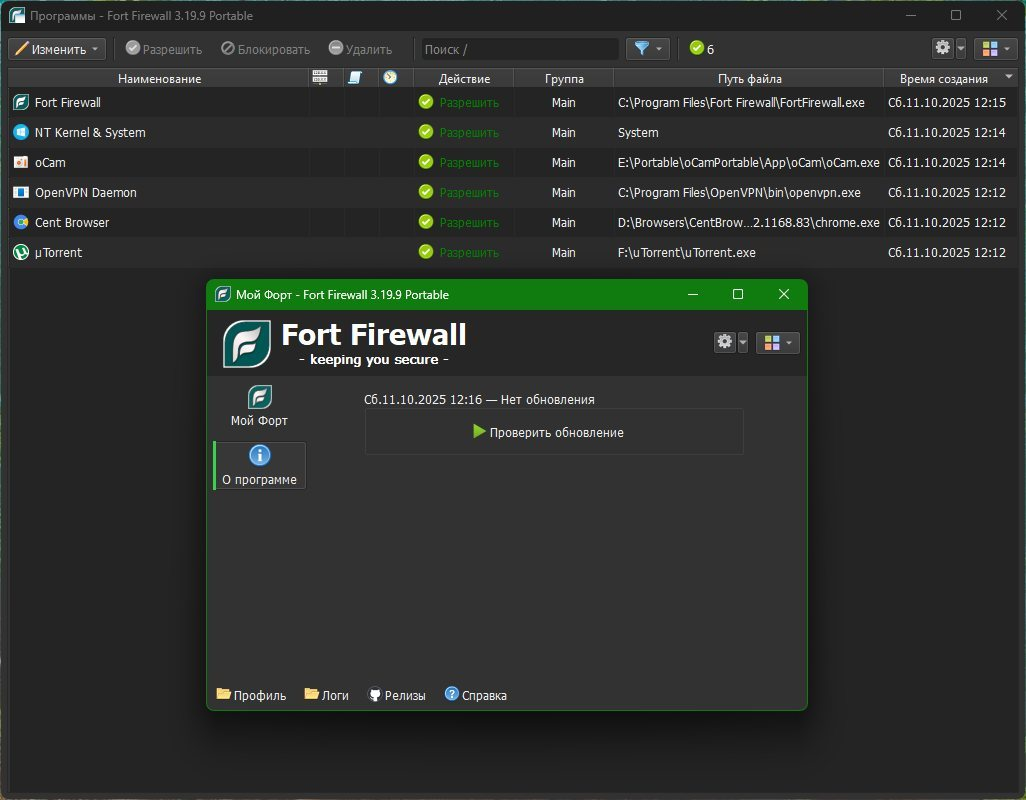Click Cent Browser allow checkmark icon

tap(426, 222)
